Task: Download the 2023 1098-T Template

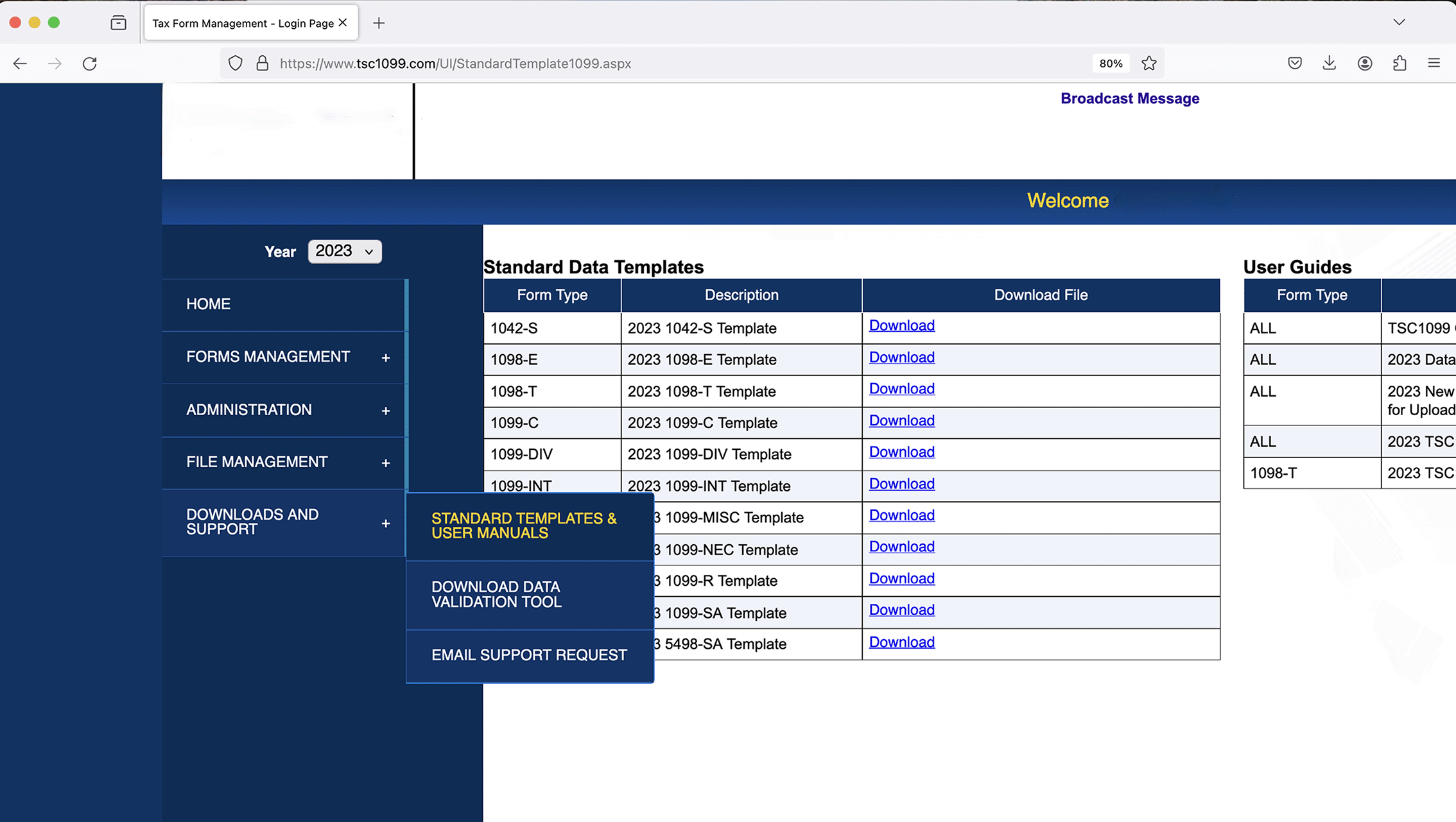Action: pos(901,389)
